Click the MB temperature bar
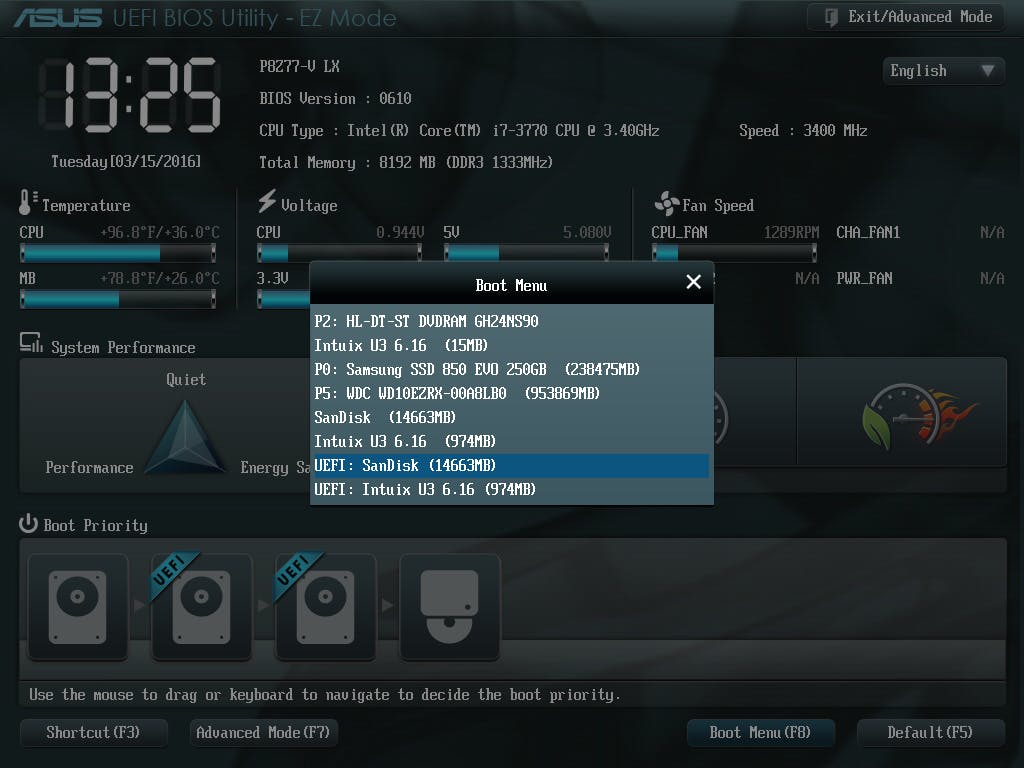1024x768 pixels. coord(118,299)
